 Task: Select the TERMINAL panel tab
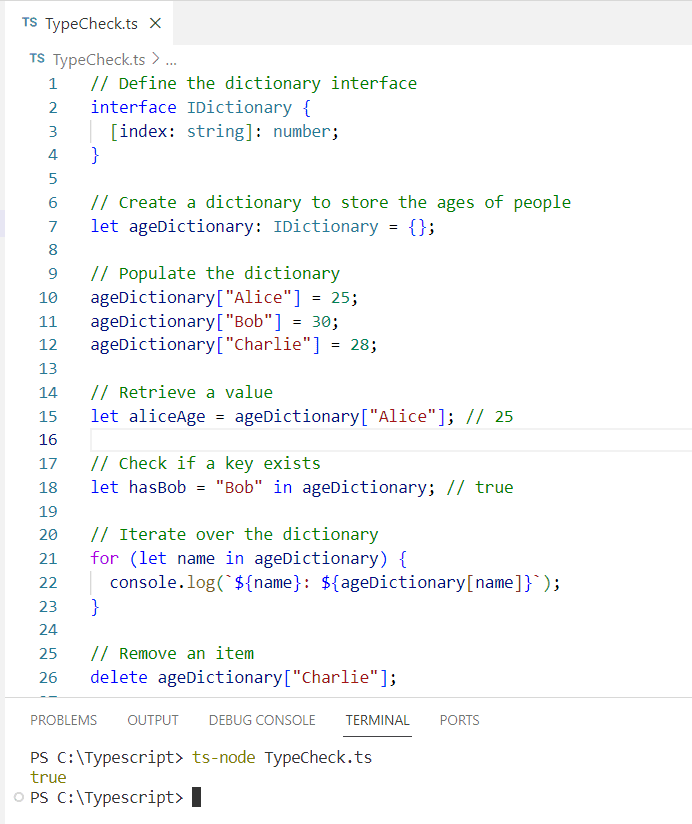[x=377, y=720]
